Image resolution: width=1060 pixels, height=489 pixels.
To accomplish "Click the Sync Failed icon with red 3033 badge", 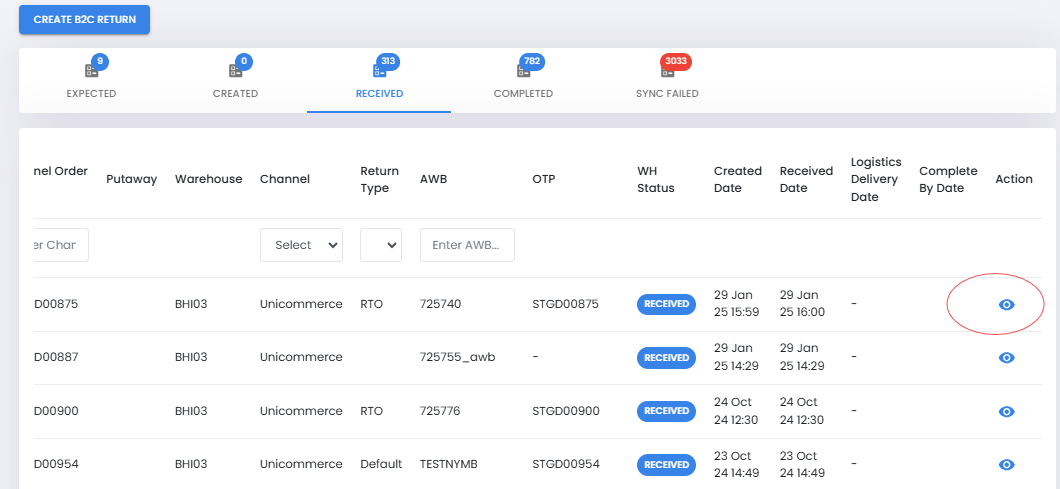I will click(x=667, y=70).
